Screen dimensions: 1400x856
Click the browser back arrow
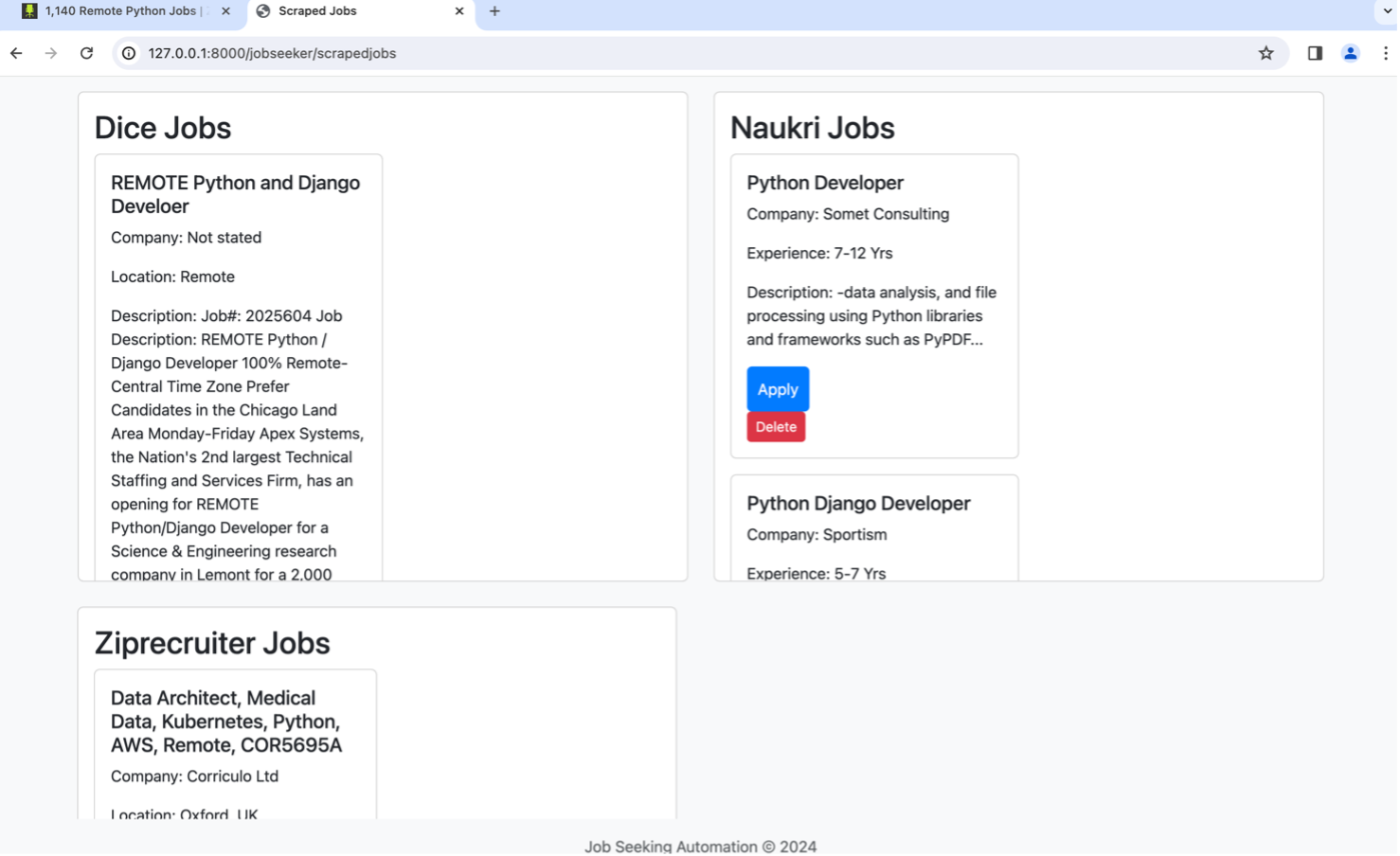[16, 53]
